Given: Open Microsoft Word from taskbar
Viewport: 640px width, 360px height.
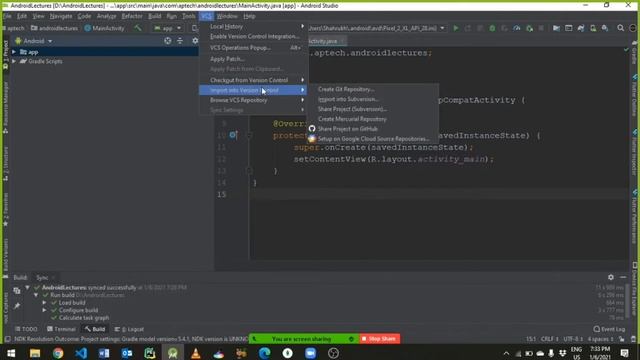Looking at the screenshot, I should click(x=104, y=353).
